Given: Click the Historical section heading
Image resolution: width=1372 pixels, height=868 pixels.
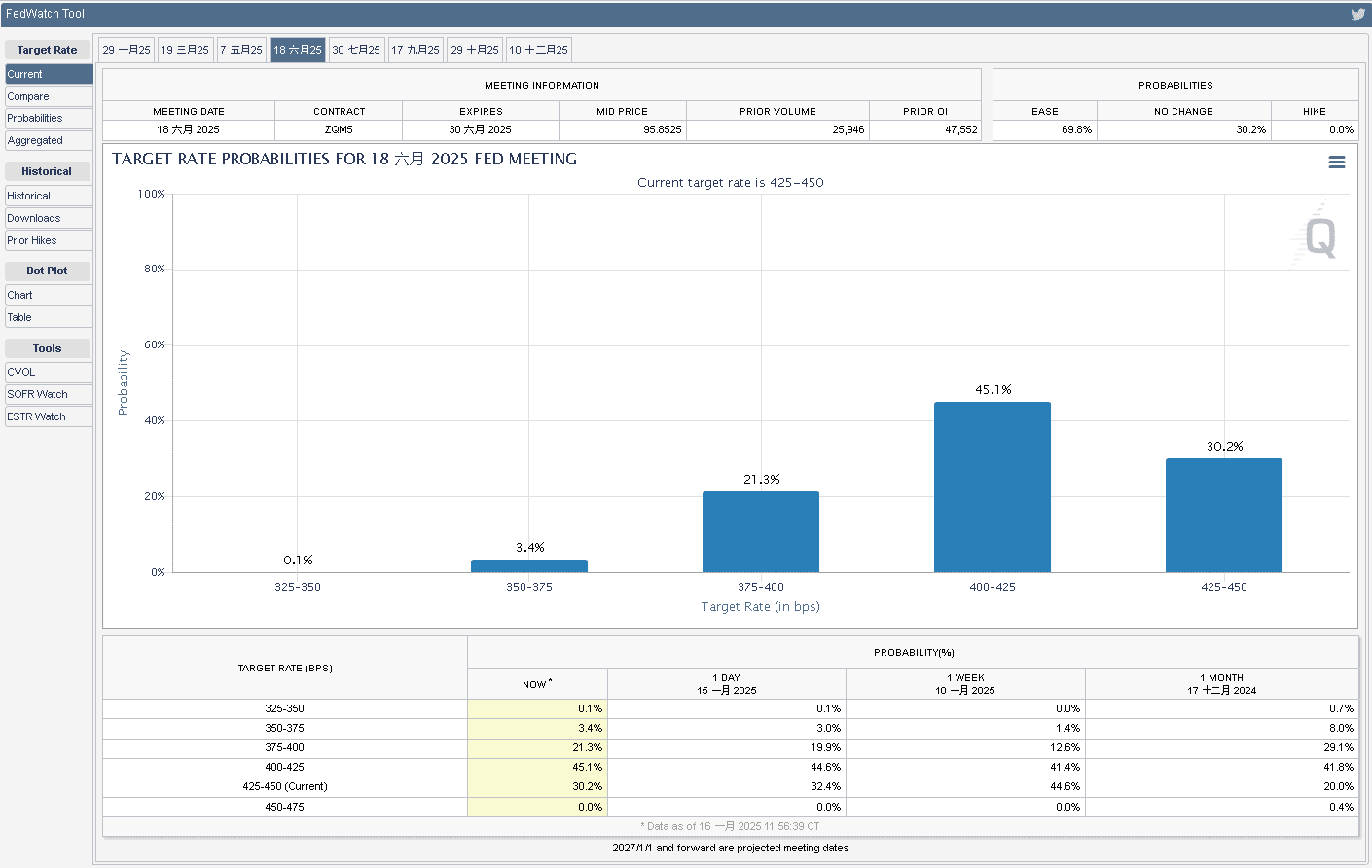Looking at the screenshot, I should [x=47, y=171].
